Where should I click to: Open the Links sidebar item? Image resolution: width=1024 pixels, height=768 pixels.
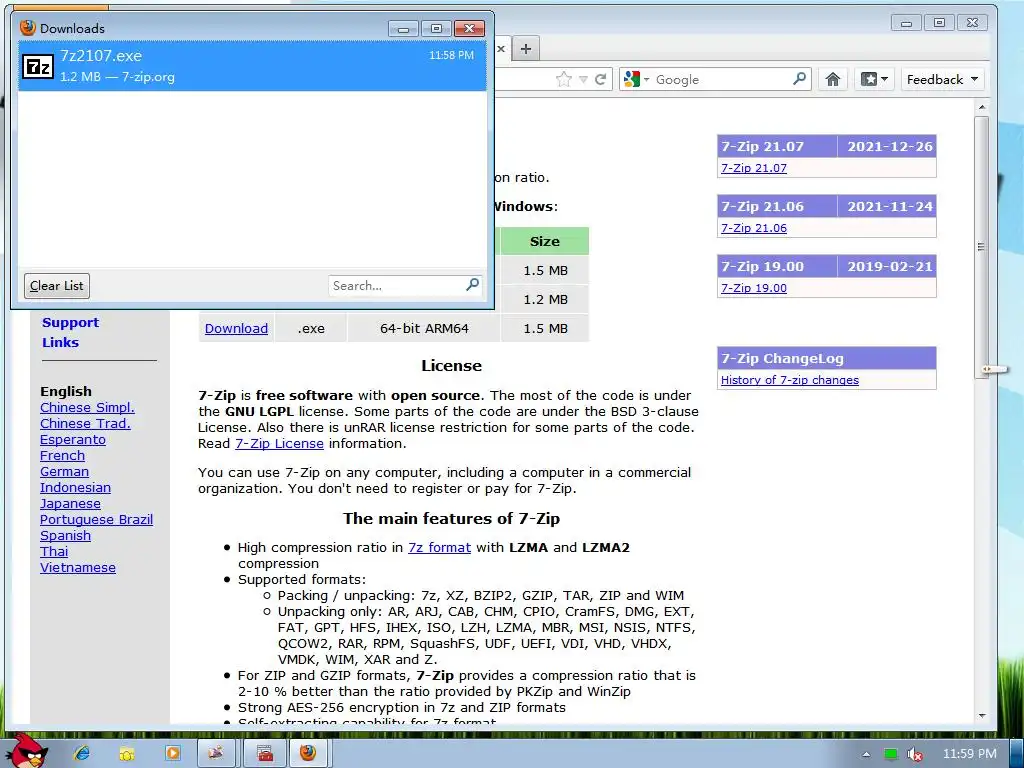(61, 342)
